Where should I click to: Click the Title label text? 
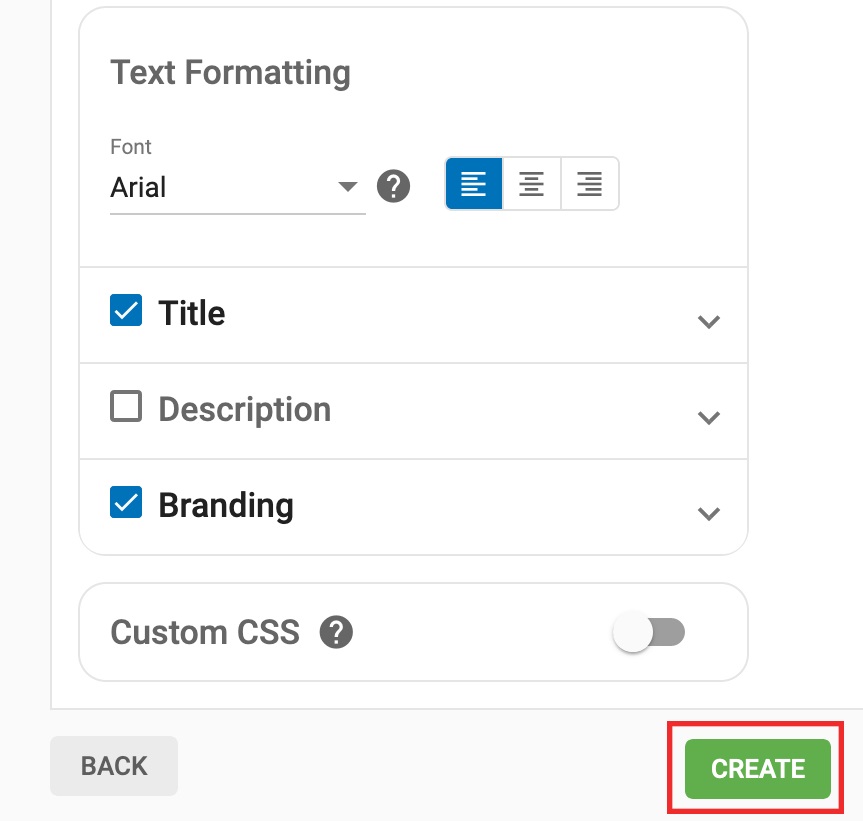[192, 313]
